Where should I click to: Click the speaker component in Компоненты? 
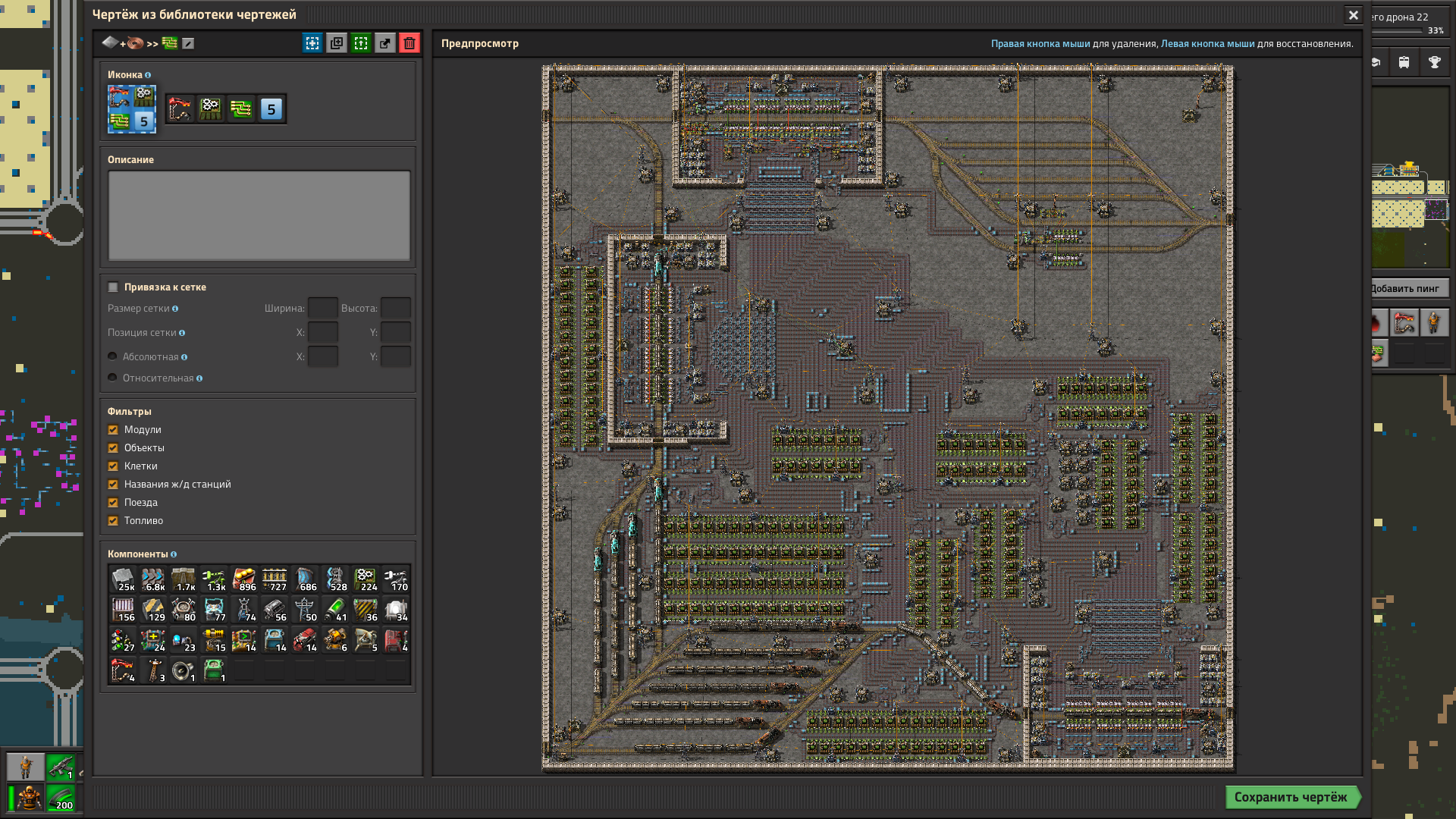184,670
